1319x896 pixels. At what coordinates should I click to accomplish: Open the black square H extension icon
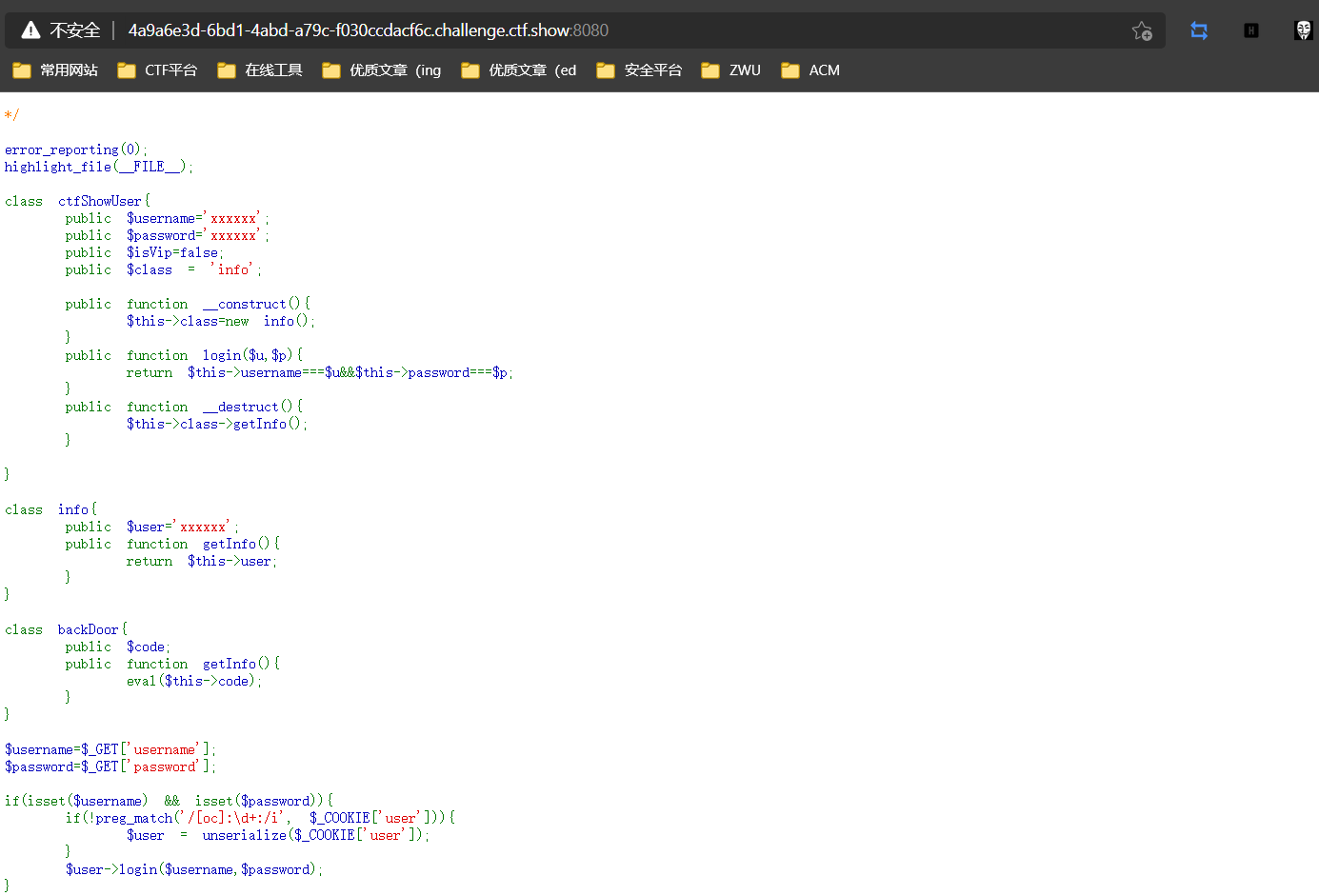coord(1251,30)
